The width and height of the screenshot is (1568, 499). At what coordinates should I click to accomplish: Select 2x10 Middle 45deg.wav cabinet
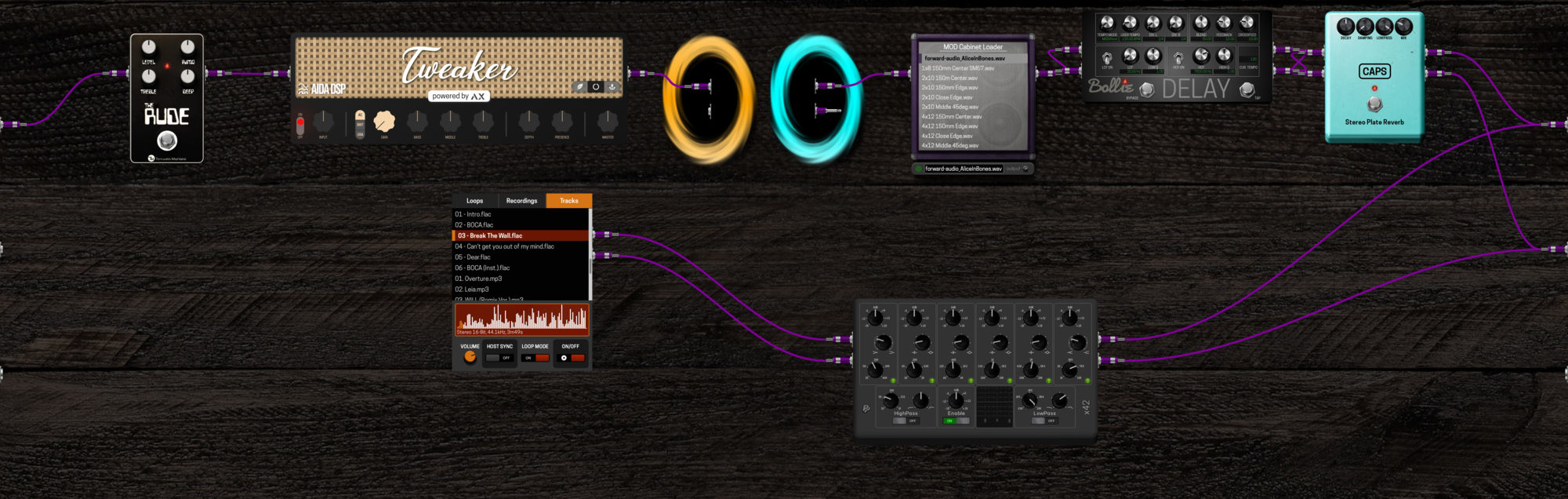click(973, 107)
